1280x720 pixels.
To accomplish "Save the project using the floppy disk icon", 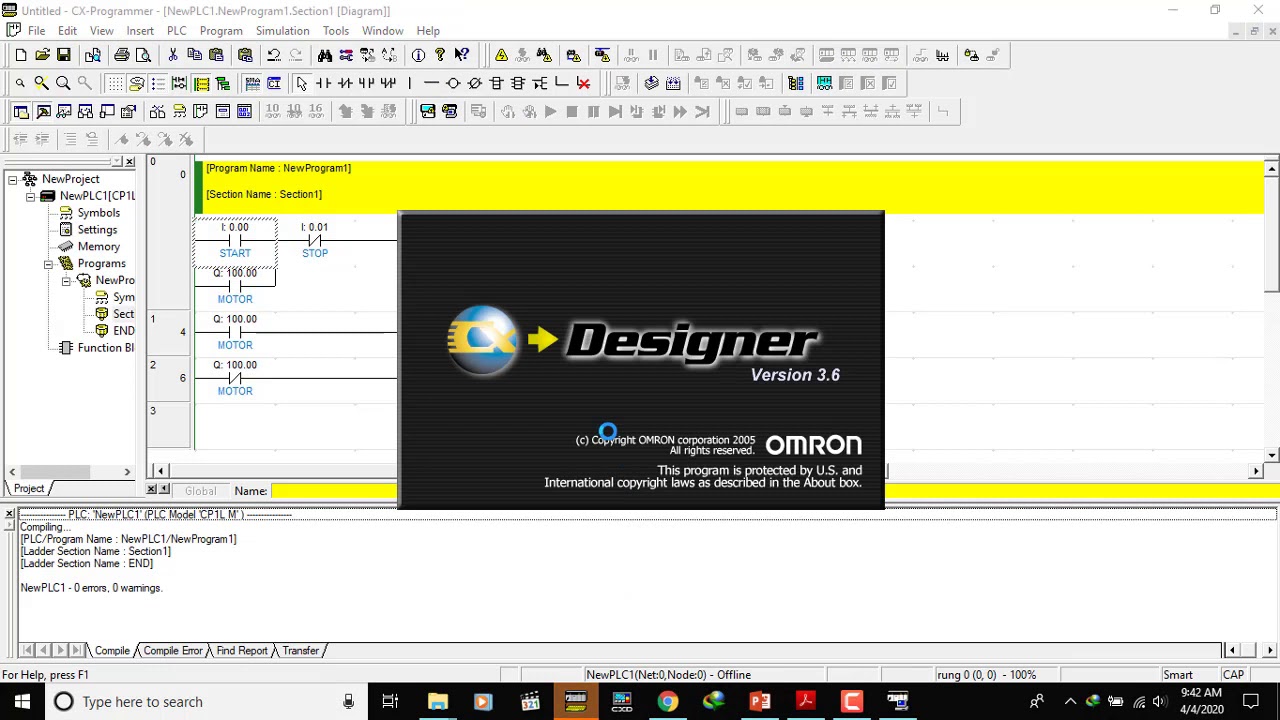I will point(63,55).
